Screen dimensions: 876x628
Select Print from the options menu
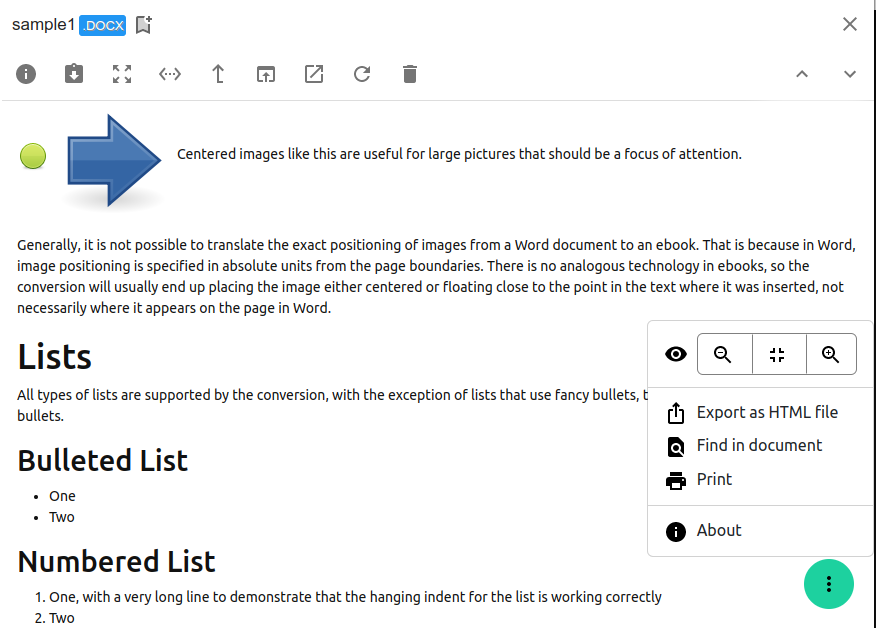[713, 479]
